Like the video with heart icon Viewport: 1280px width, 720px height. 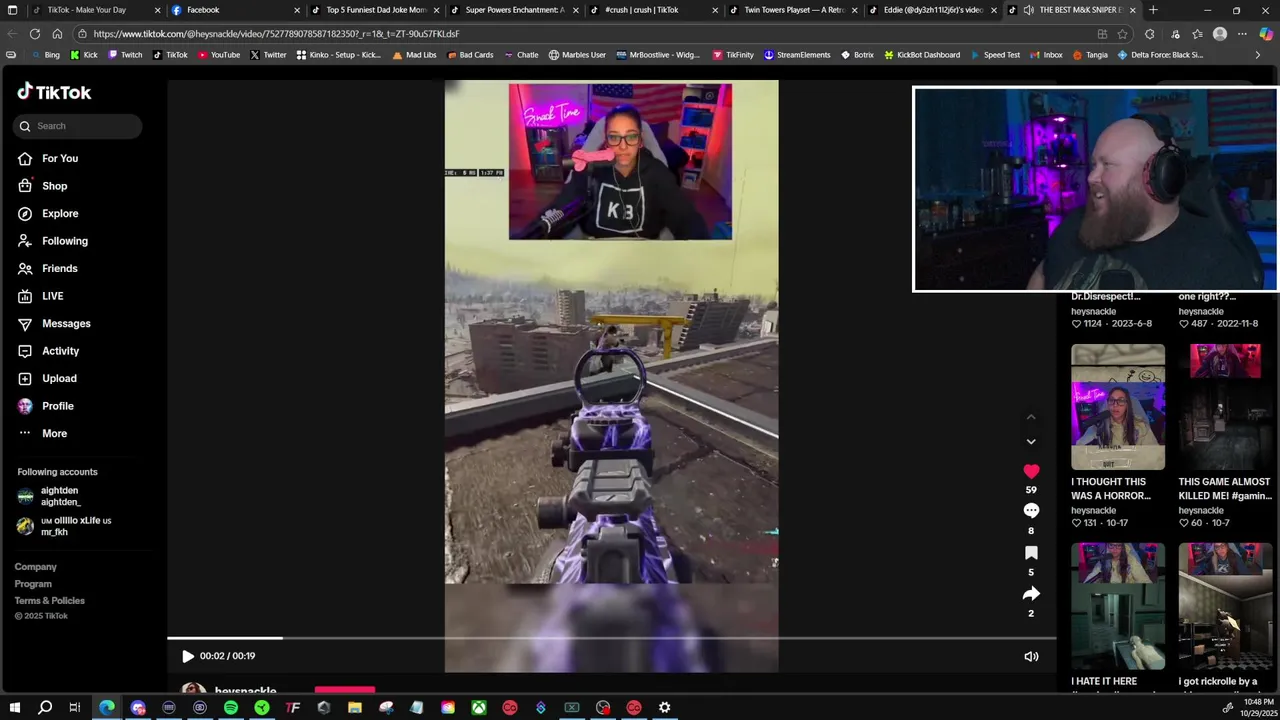(x=1031, y=471)
